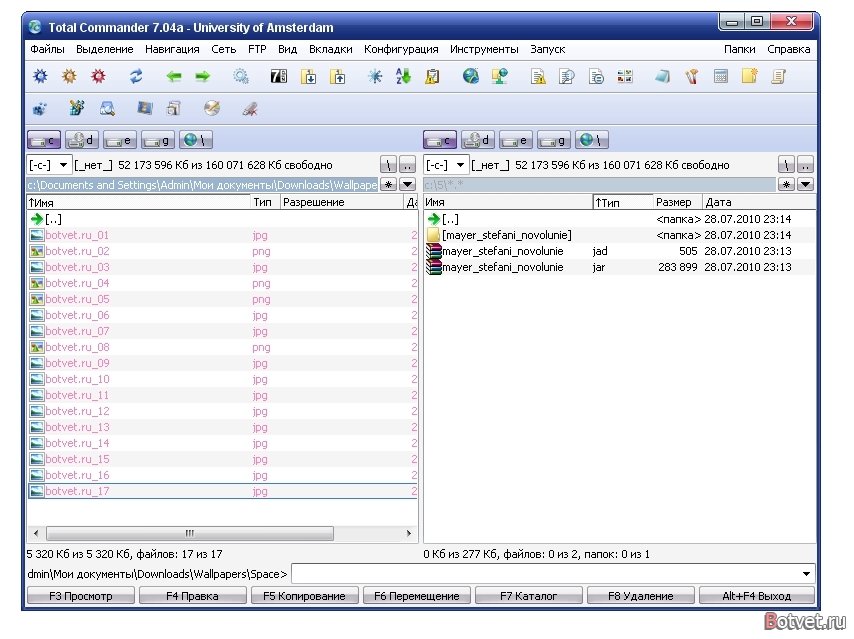Refresh panels with blue arrows icon
The width and height of the screenshot is (854, 639).
coord(136,76)
